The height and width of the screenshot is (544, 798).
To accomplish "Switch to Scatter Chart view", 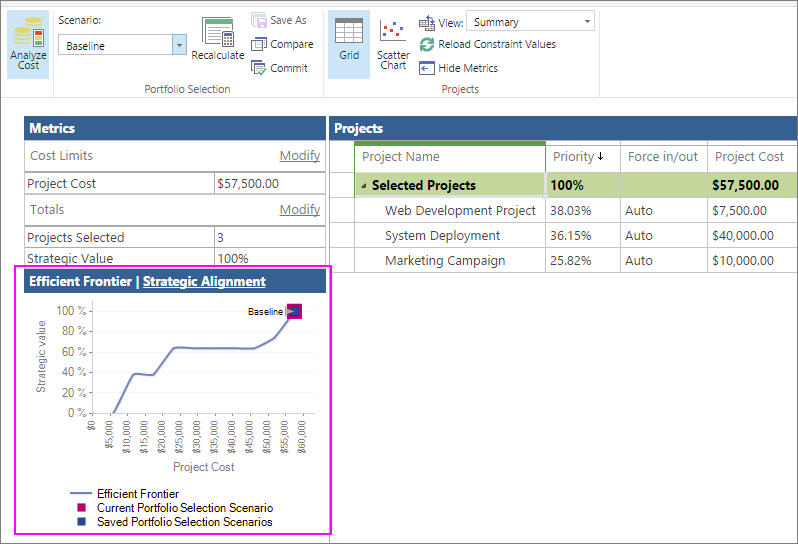I will tap(393, 44).
